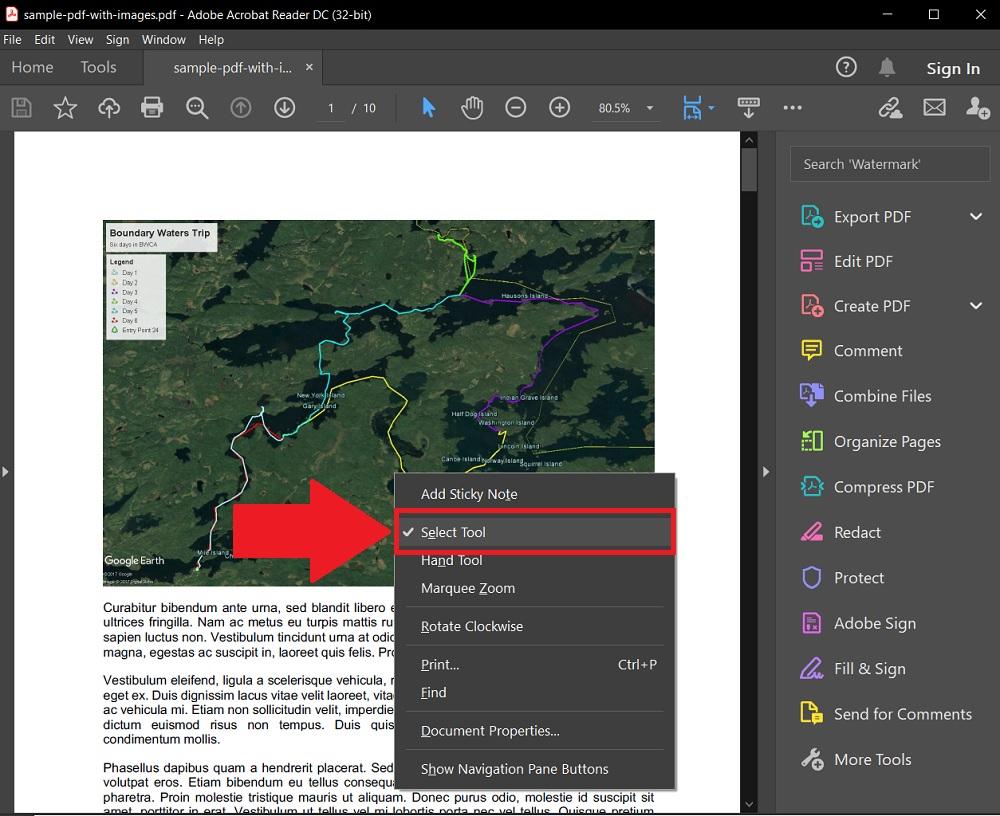Expand the Export PDF options chevron
The height and width of the screenshot is (816, 1000).
point(976,217)
